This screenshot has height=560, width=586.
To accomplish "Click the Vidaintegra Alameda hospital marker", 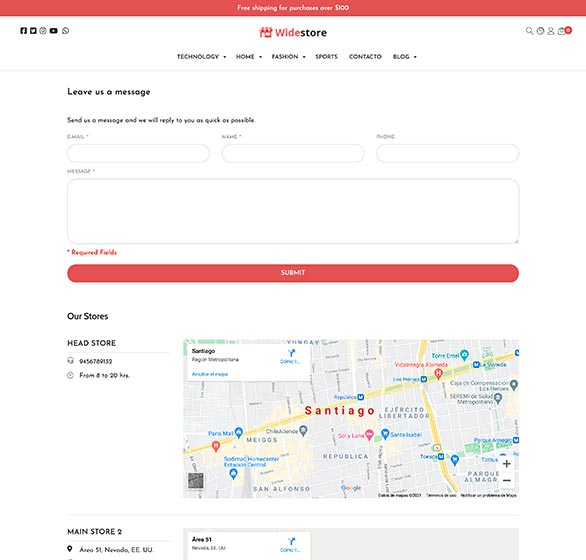I will click(x=438, y=373).
